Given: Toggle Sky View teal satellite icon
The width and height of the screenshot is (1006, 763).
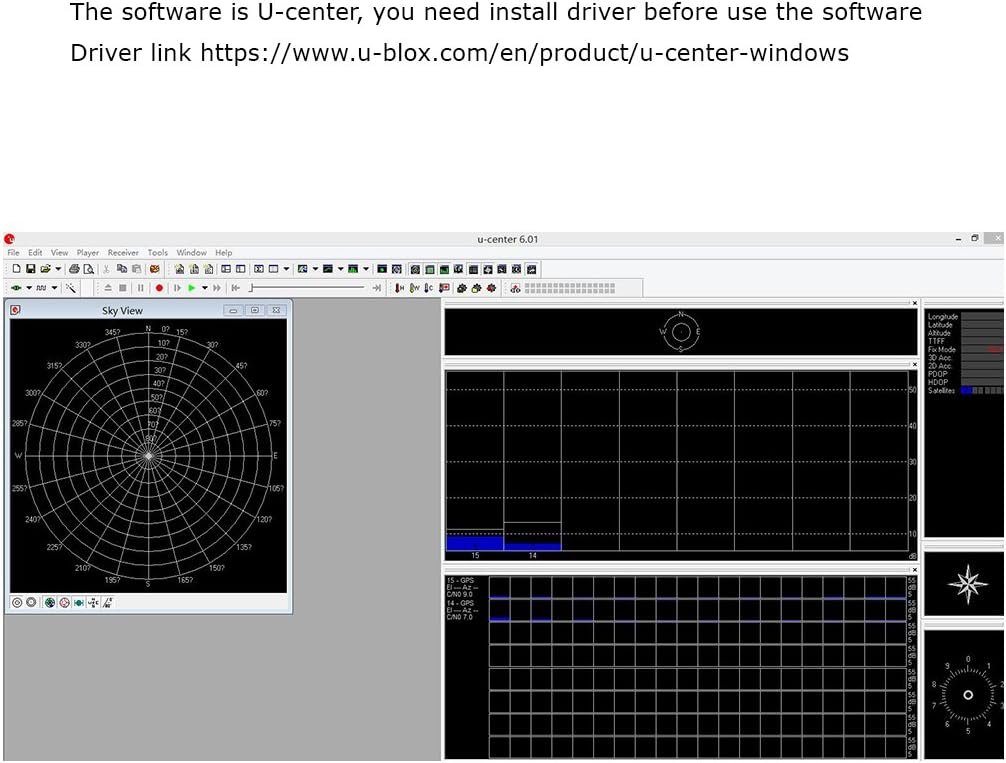Looking at the screenshot, I should click(78, 603).
